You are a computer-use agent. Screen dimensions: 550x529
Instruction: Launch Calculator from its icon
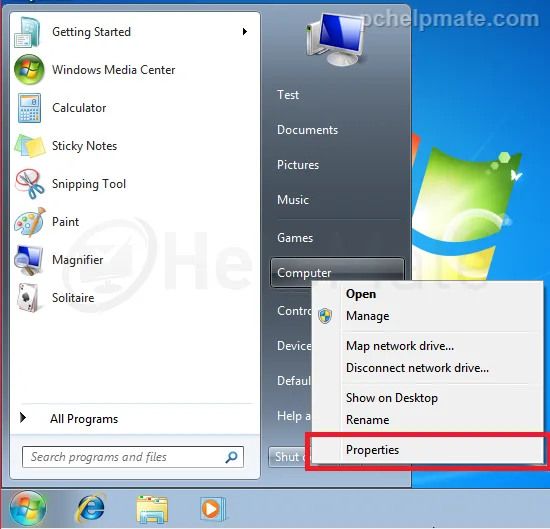29,108
